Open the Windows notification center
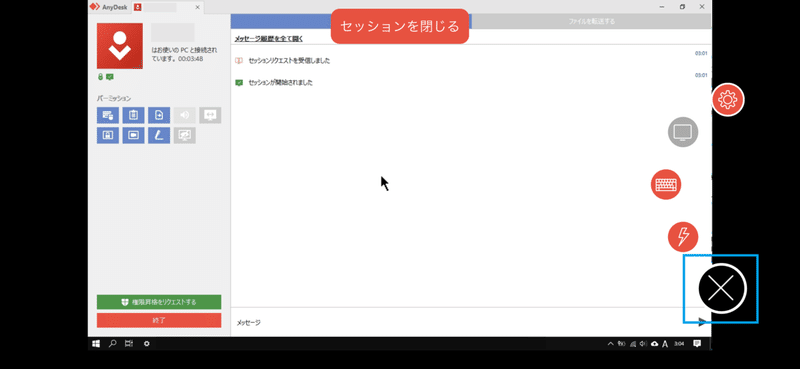The width and height of the screenshot is (800, 369). pyautogui.click(x=697, y=344)
